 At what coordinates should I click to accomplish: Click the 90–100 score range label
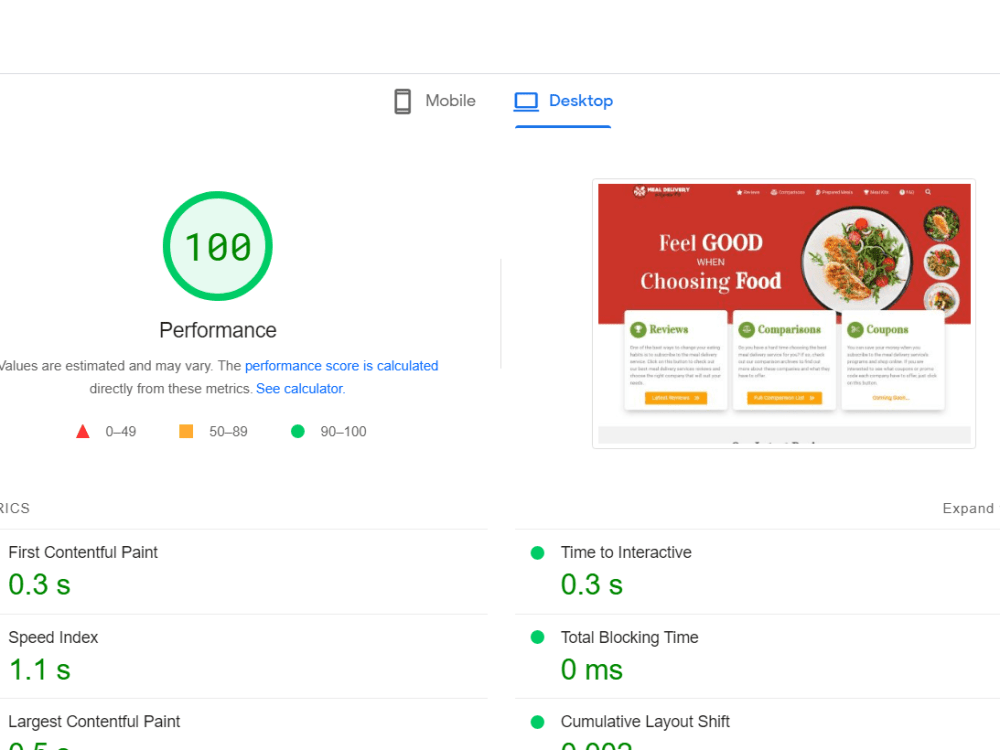[343, 432]
